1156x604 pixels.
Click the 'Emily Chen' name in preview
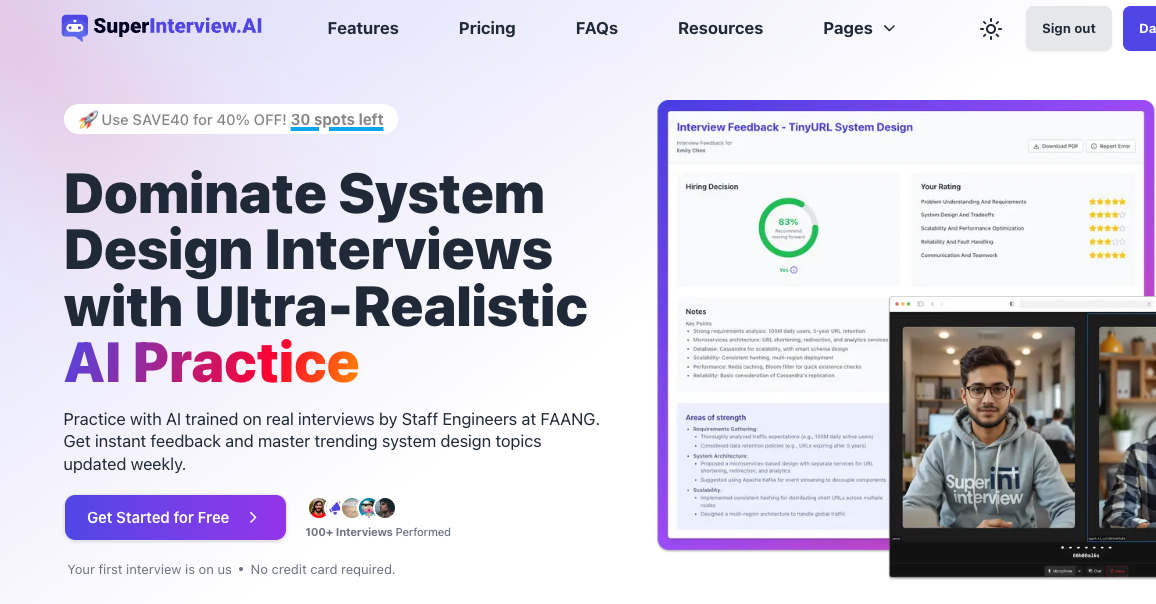tap(691, 150)
